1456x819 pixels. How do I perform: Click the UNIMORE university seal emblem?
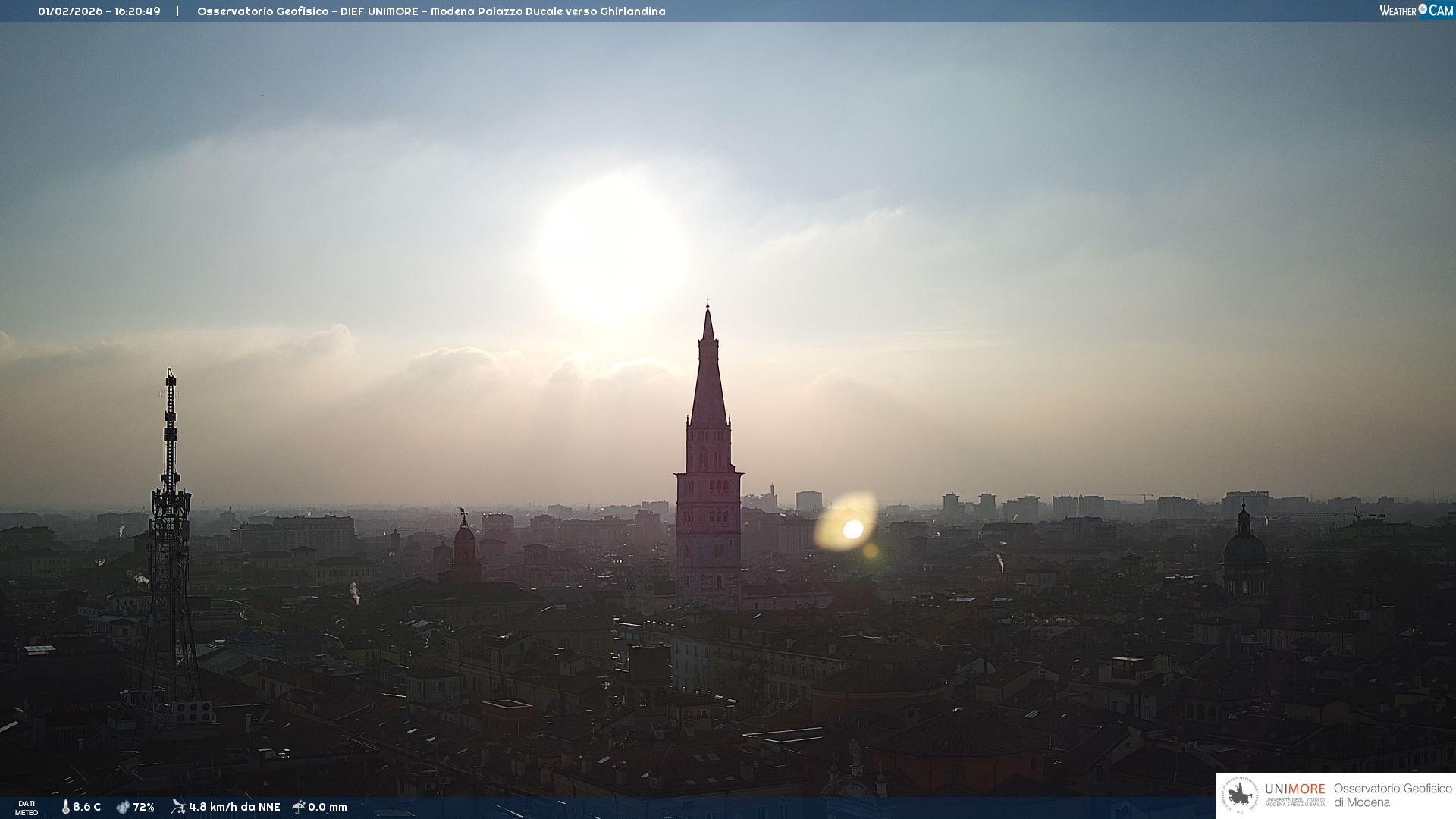pyautogui.click(x=1240, y=795)
